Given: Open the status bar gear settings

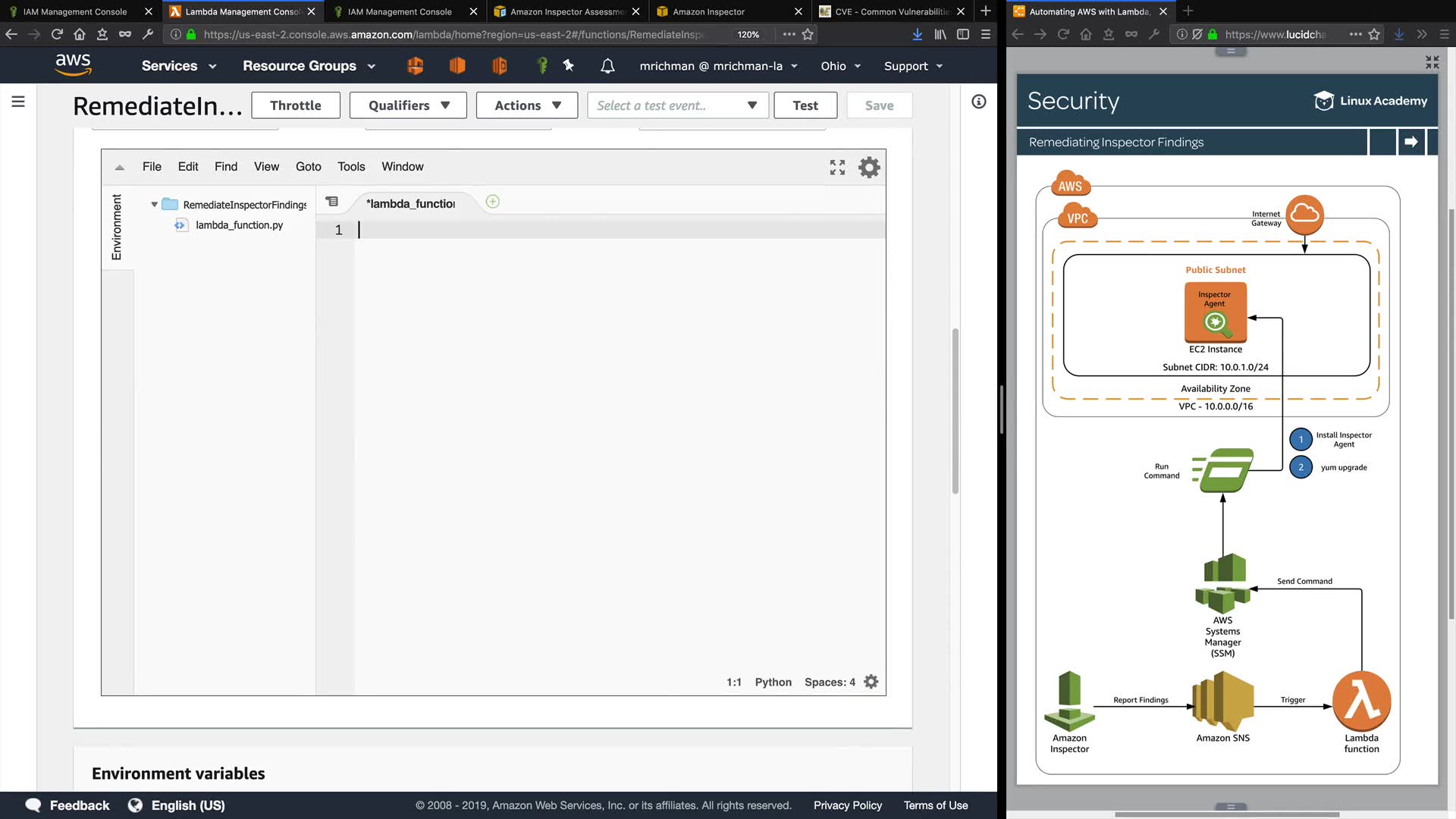Looking at the screenshot, I should 871,682.
